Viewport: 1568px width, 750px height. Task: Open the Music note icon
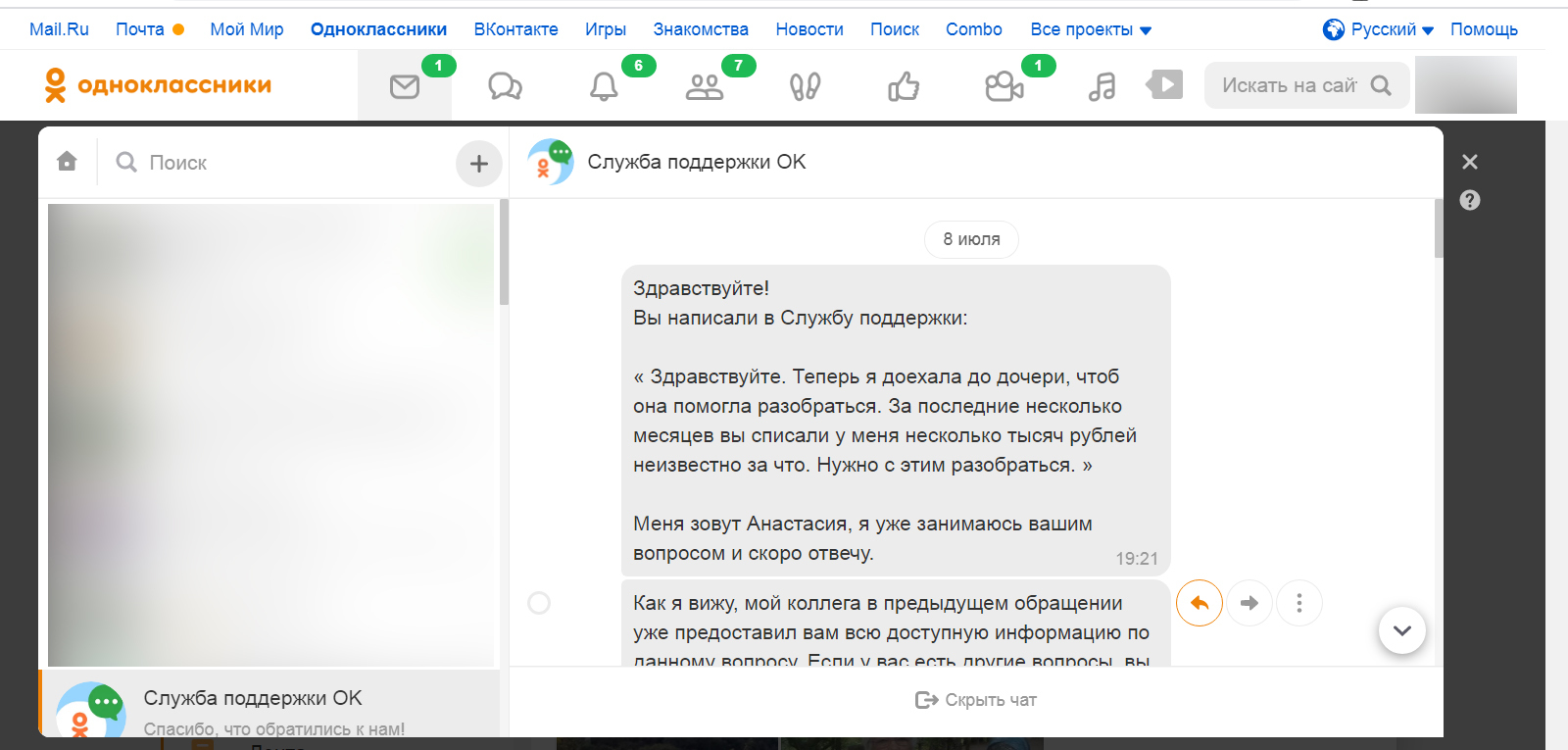pos(1102,86)
